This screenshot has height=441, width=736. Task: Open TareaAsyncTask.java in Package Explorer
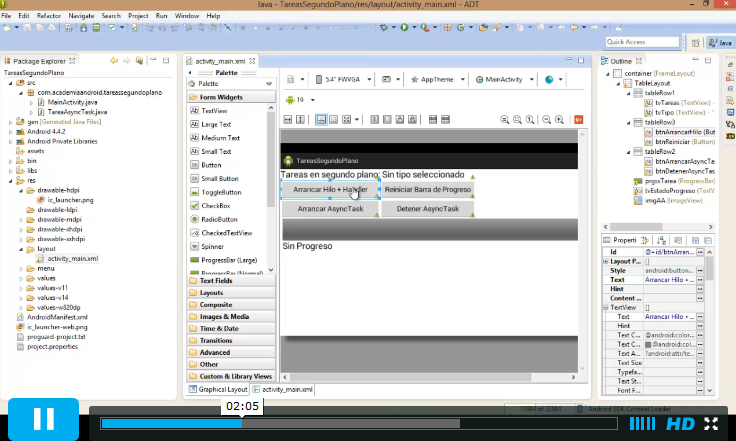coord(77,112)
